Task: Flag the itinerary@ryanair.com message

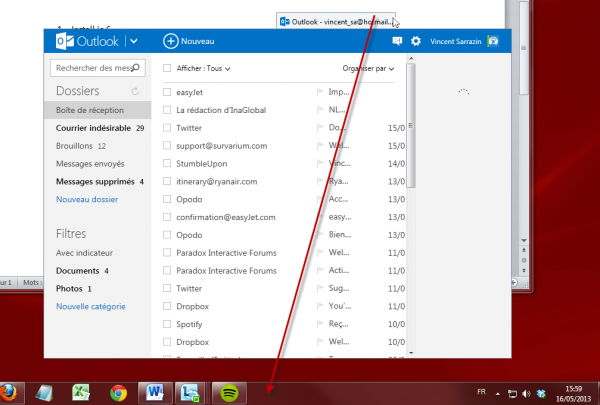Action: (320, 181)
